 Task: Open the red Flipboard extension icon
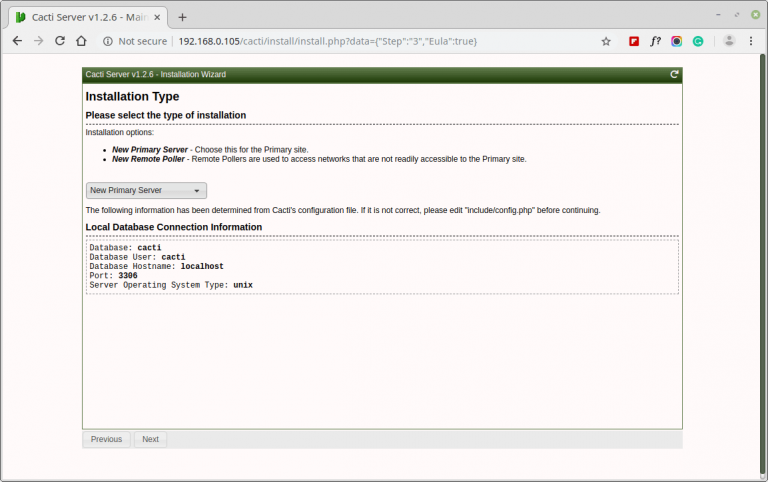634,41
